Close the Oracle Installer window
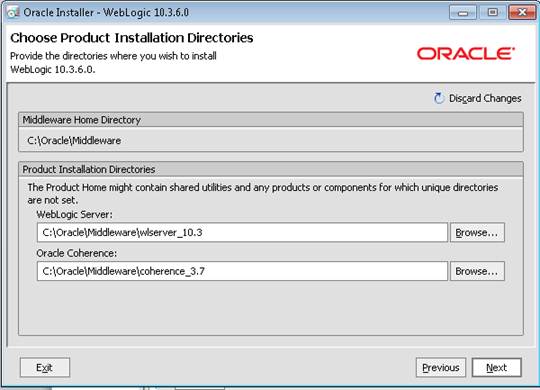Screen dimensions: 540x390 [522, 13]
